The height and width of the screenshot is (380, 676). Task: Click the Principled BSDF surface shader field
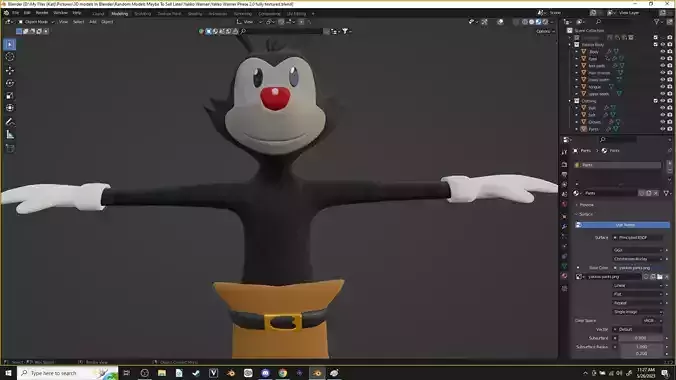[638, 238]
